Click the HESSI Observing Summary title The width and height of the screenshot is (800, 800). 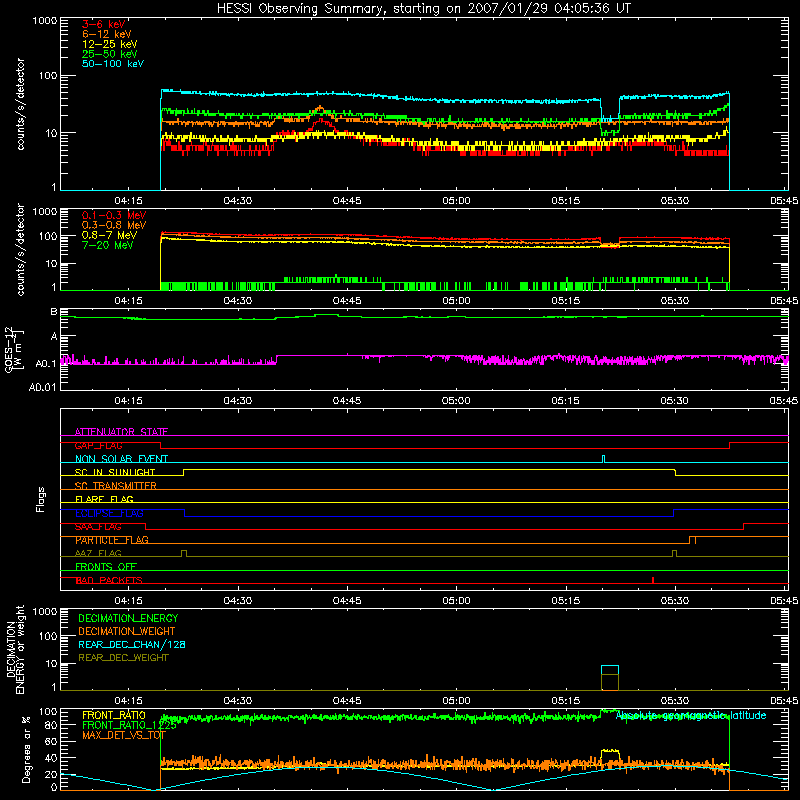pos(424,9)
